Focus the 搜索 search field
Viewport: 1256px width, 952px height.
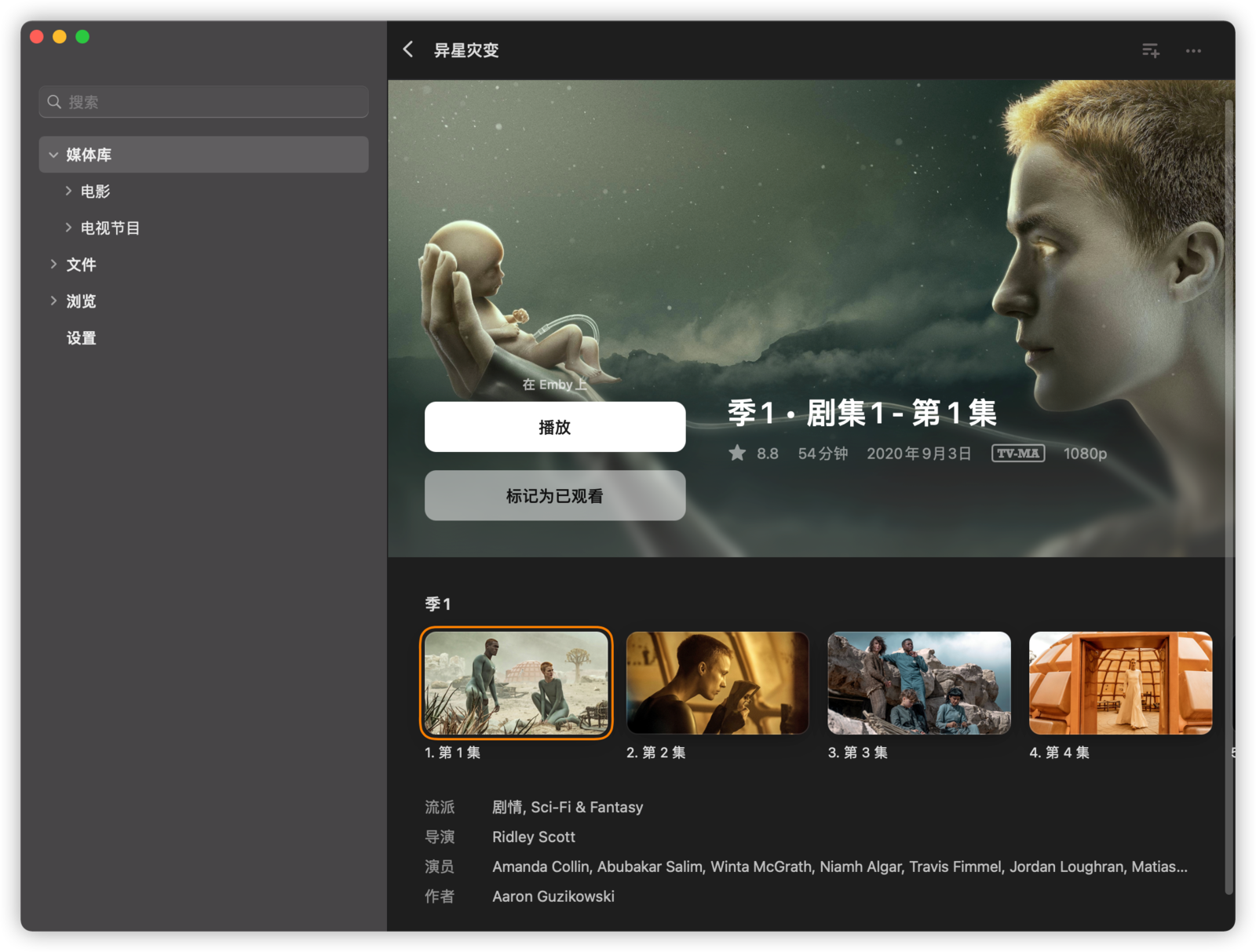204,102
